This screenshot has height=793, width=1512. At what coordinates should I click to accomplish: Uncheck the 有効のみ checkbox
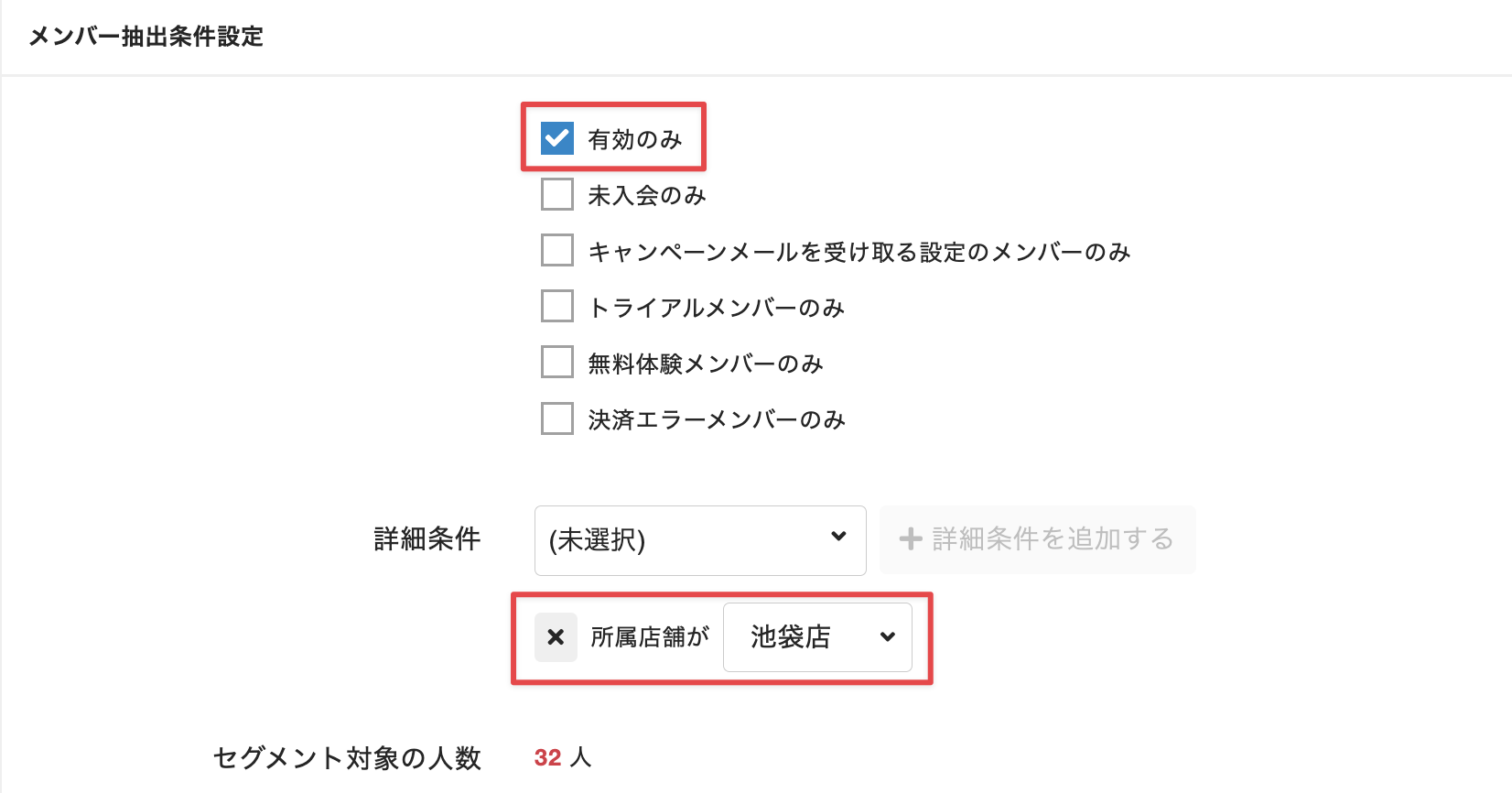click(557, 138)
